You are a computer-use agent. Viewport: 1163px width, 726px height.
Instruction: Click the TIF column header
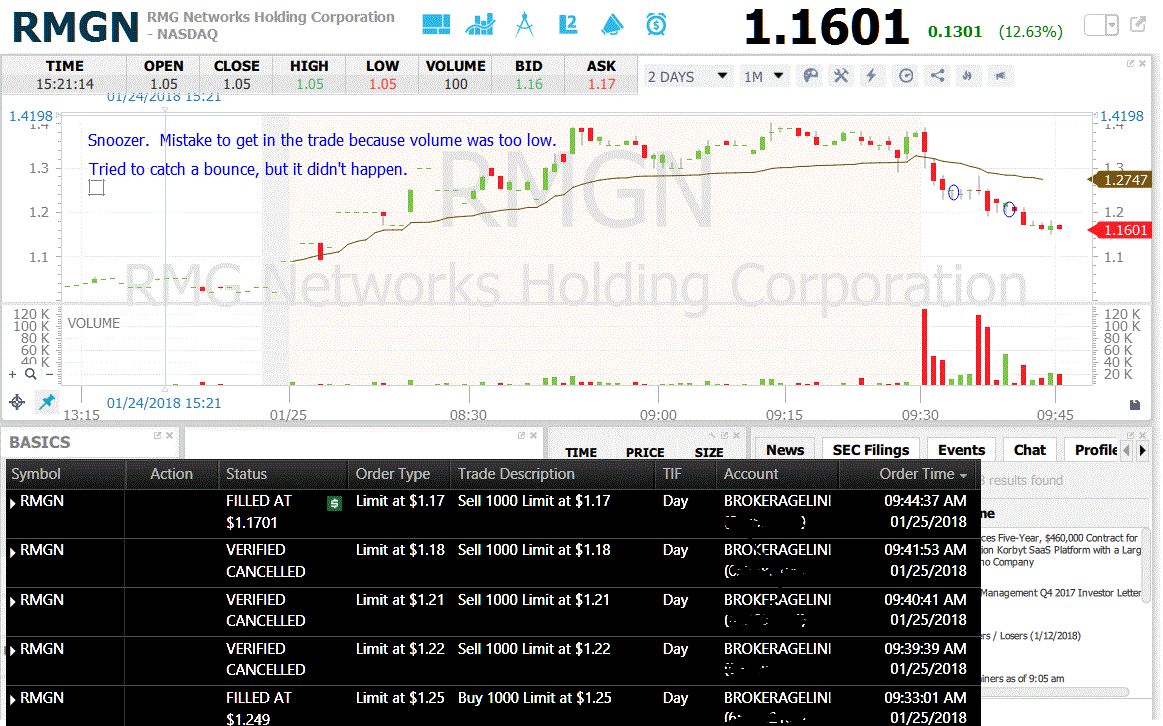pos(672,474)
